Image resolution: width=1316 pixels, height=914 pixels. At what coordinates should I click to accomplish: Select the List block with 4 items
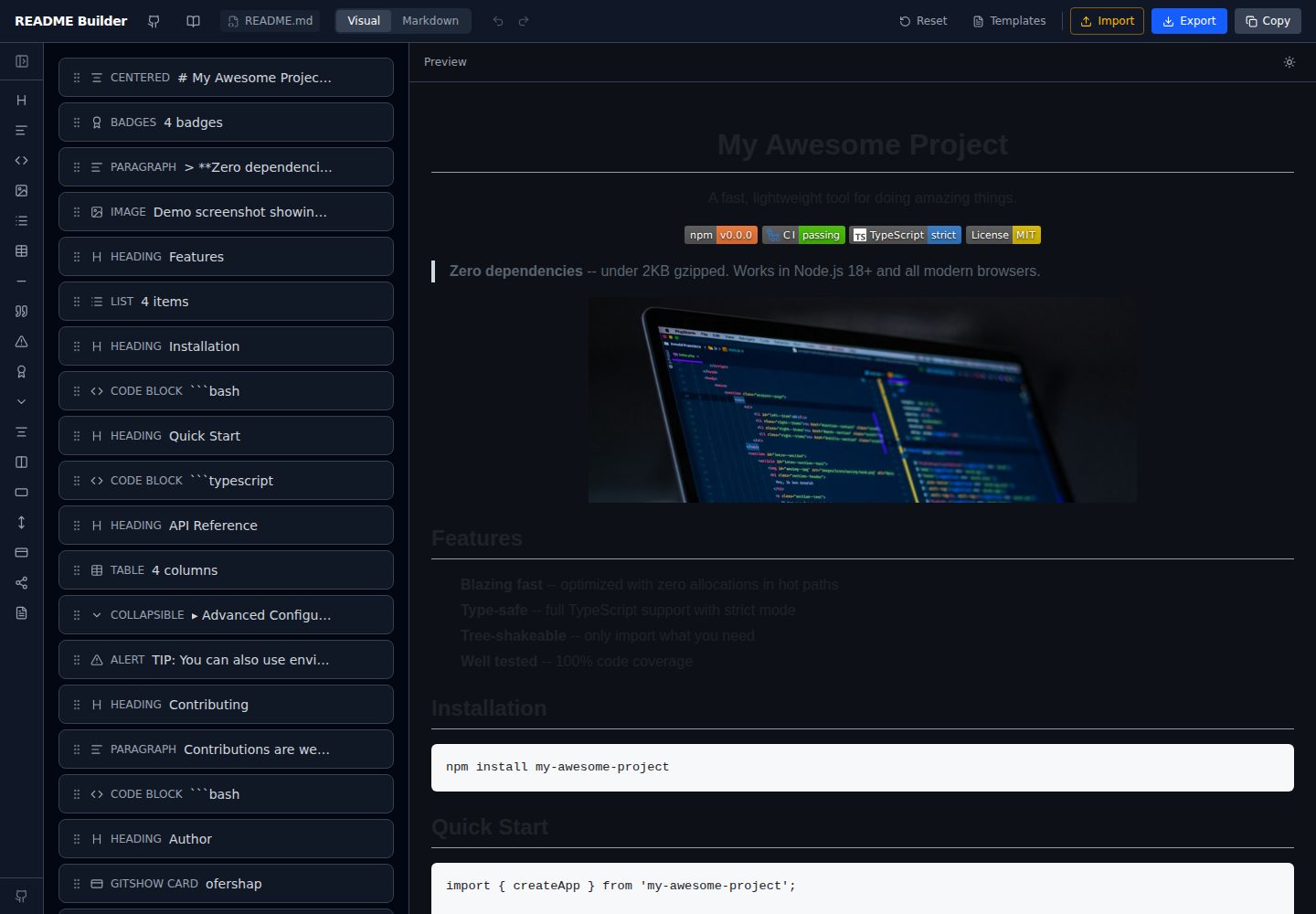(226, 302)
